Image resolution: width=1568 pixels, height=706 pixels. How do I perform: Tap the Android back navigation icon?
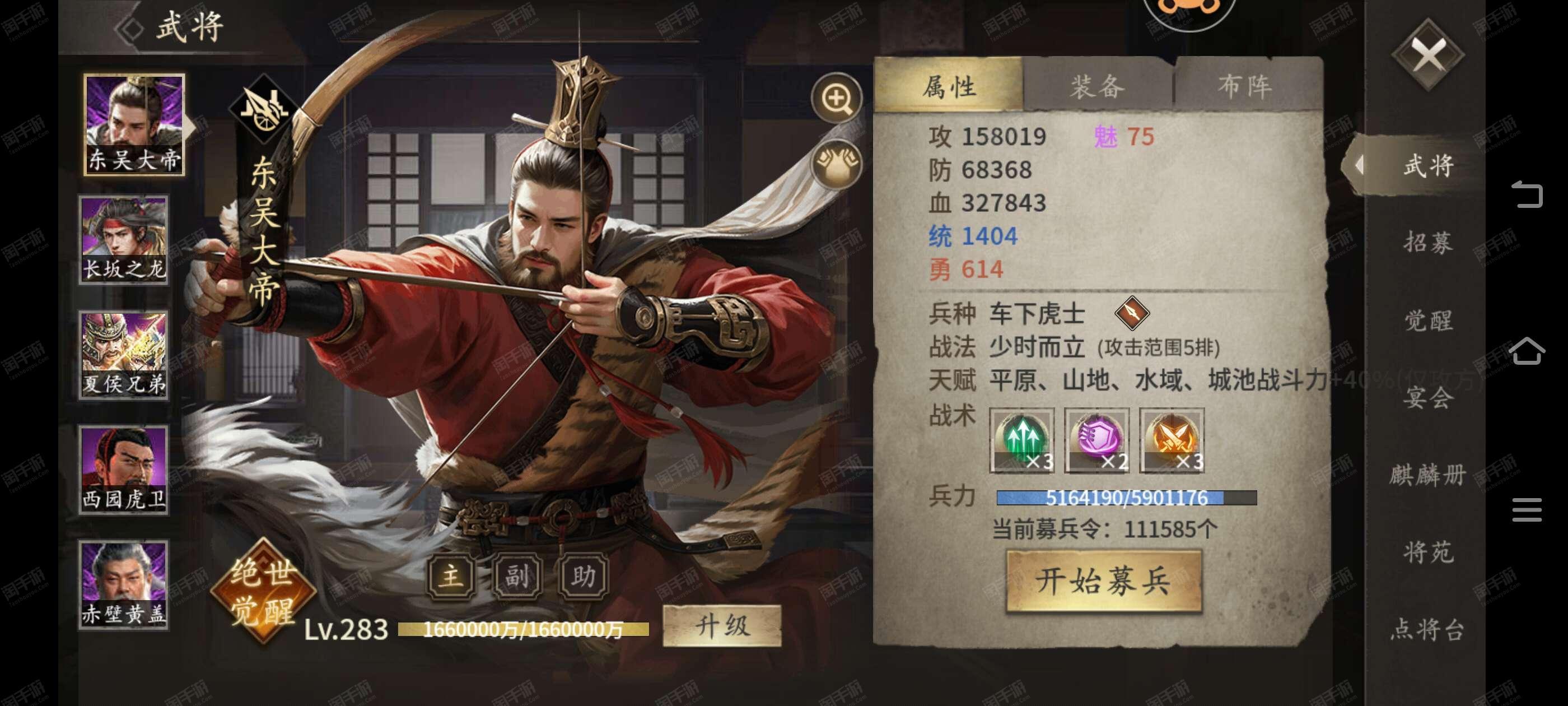(x=1527, y=194)
